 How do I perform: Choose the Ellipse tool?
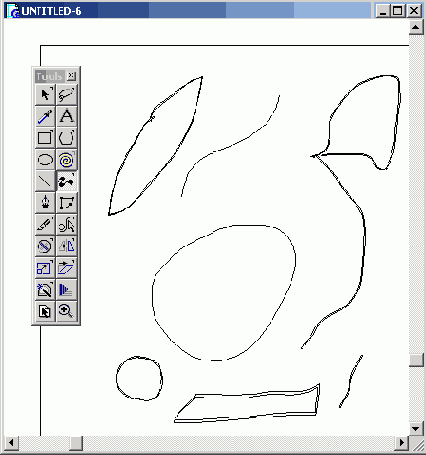pos(45,160)
